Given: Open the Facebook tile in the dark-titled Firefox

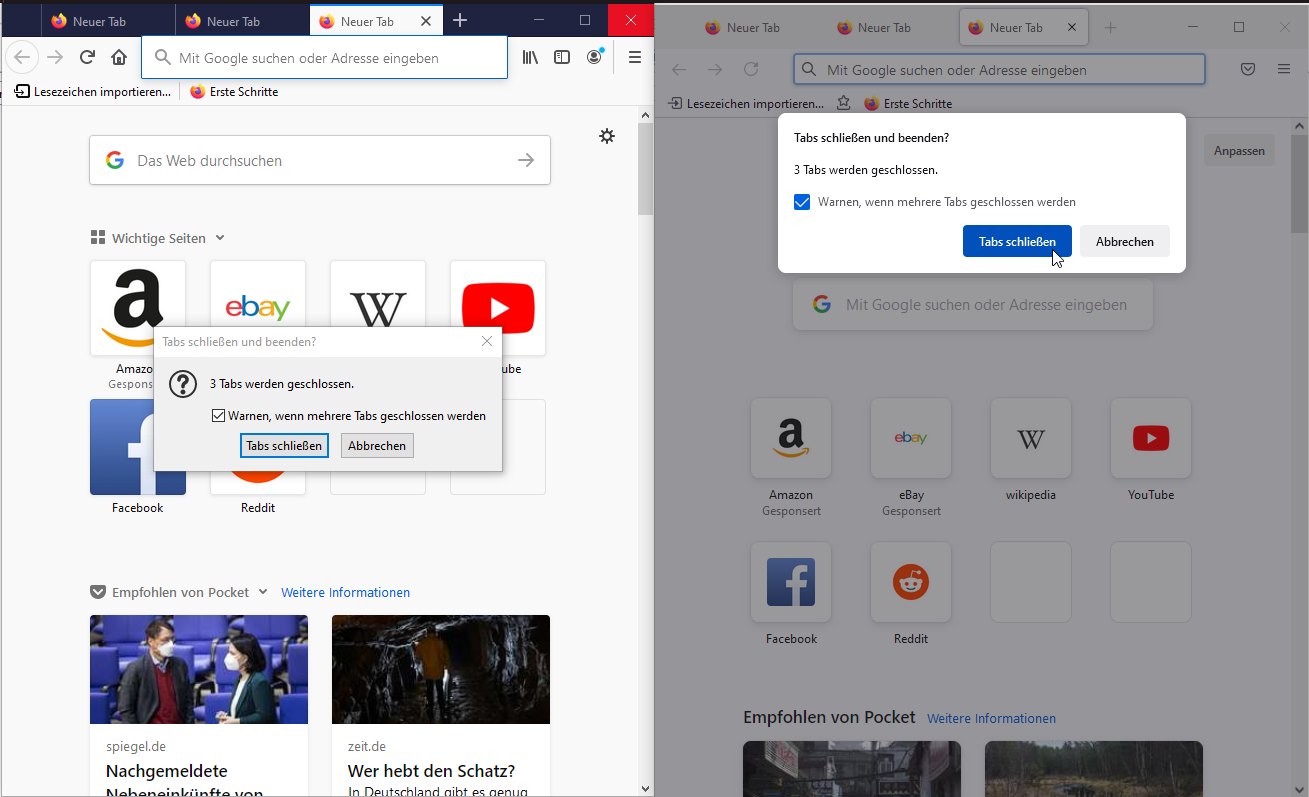Looking at the screenshot, I should (138, 447).
